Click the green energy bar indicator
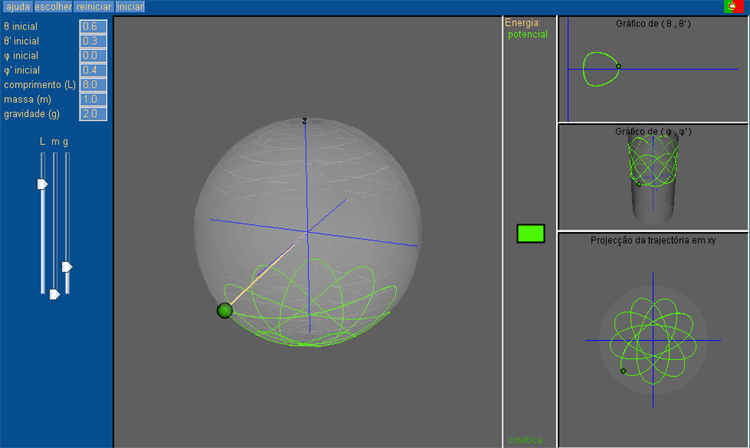 (x=530, y=233)
